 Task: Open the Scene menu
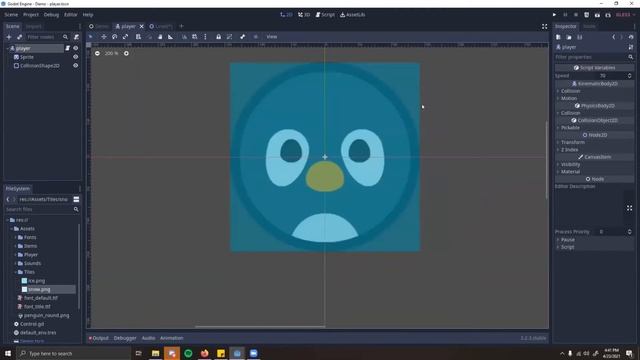[11, 15]
